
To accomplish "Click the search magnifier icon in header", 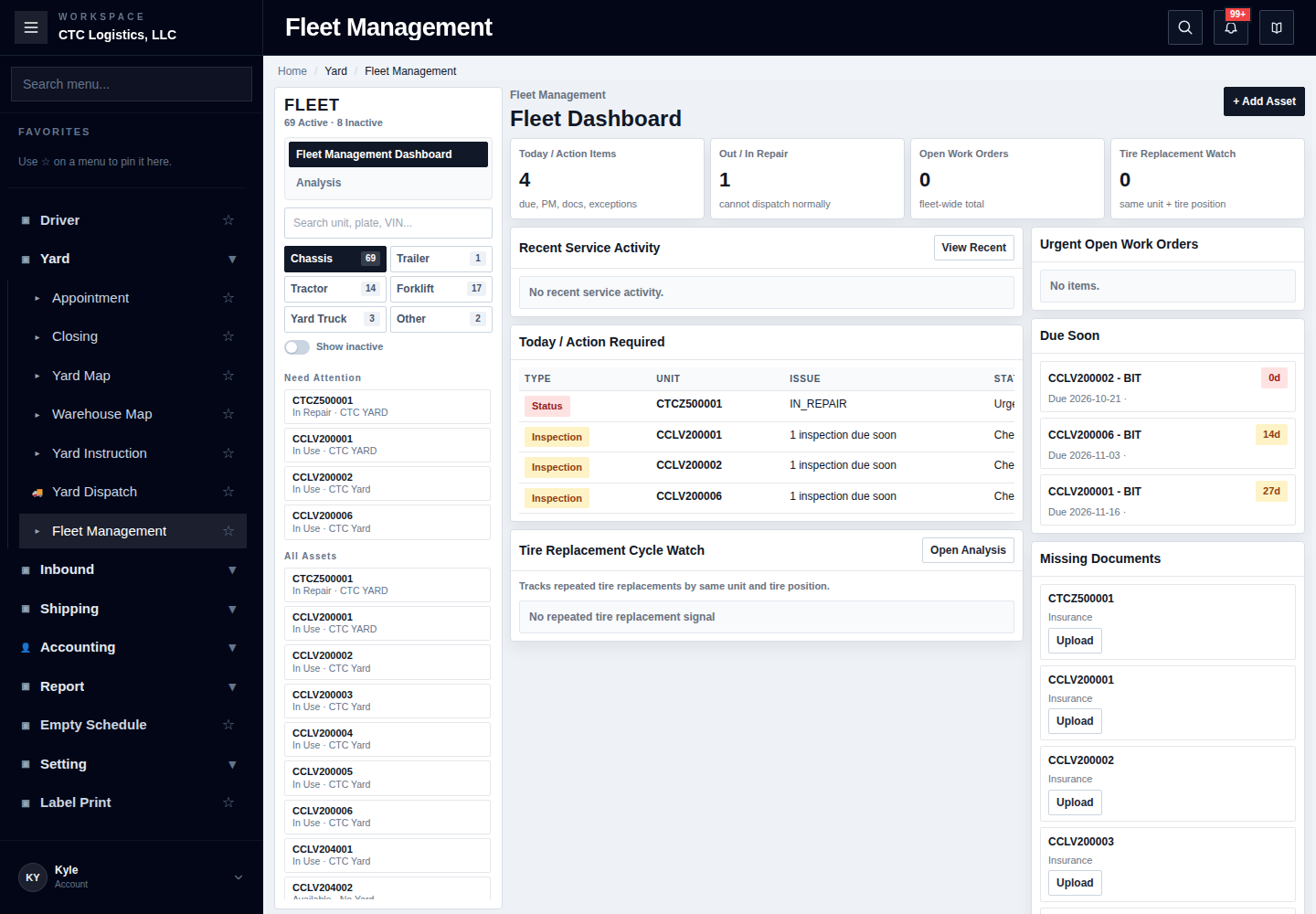I will 1185,27.
